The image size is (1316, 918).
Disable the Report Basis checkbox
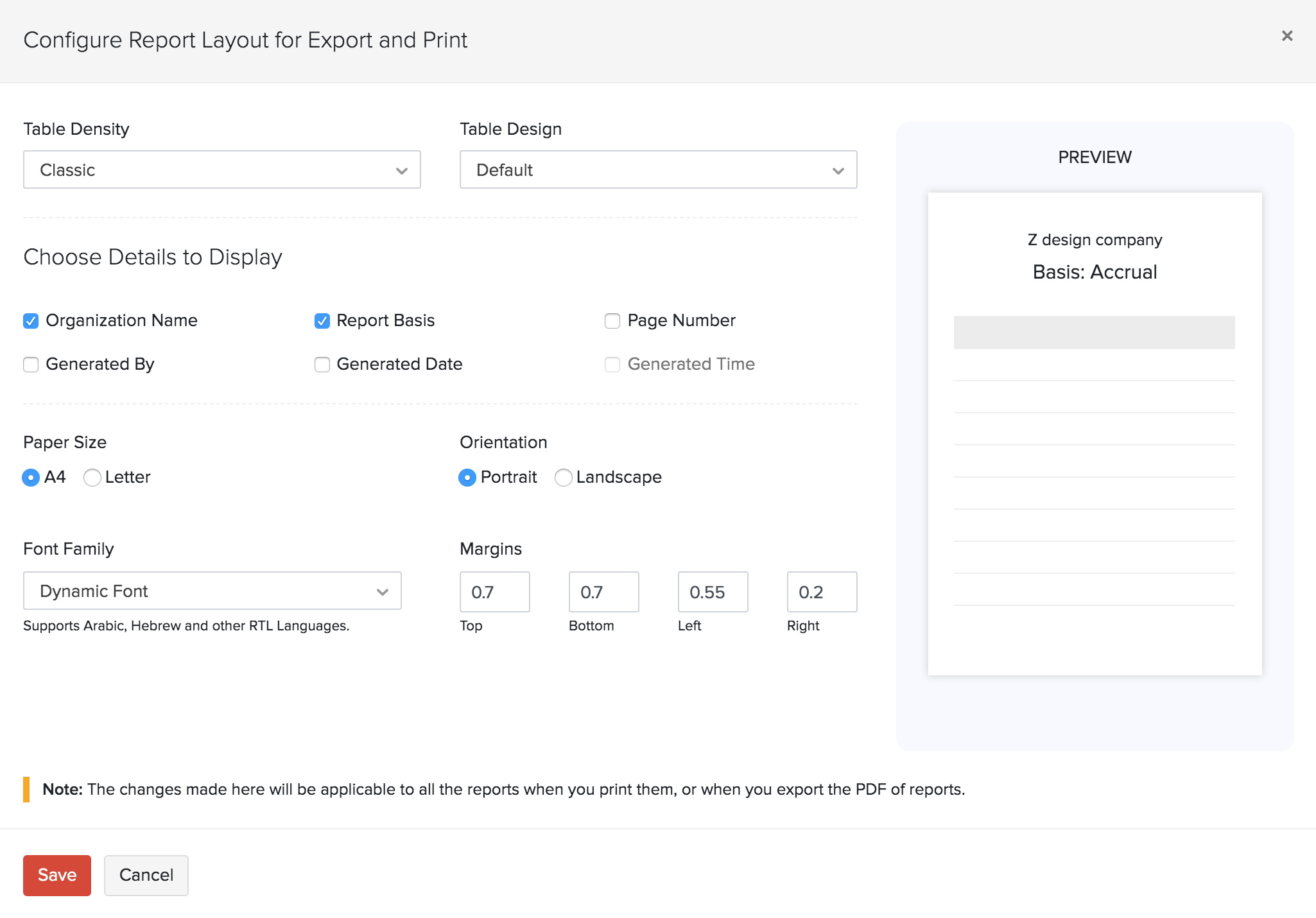click(x=322, y=320)
